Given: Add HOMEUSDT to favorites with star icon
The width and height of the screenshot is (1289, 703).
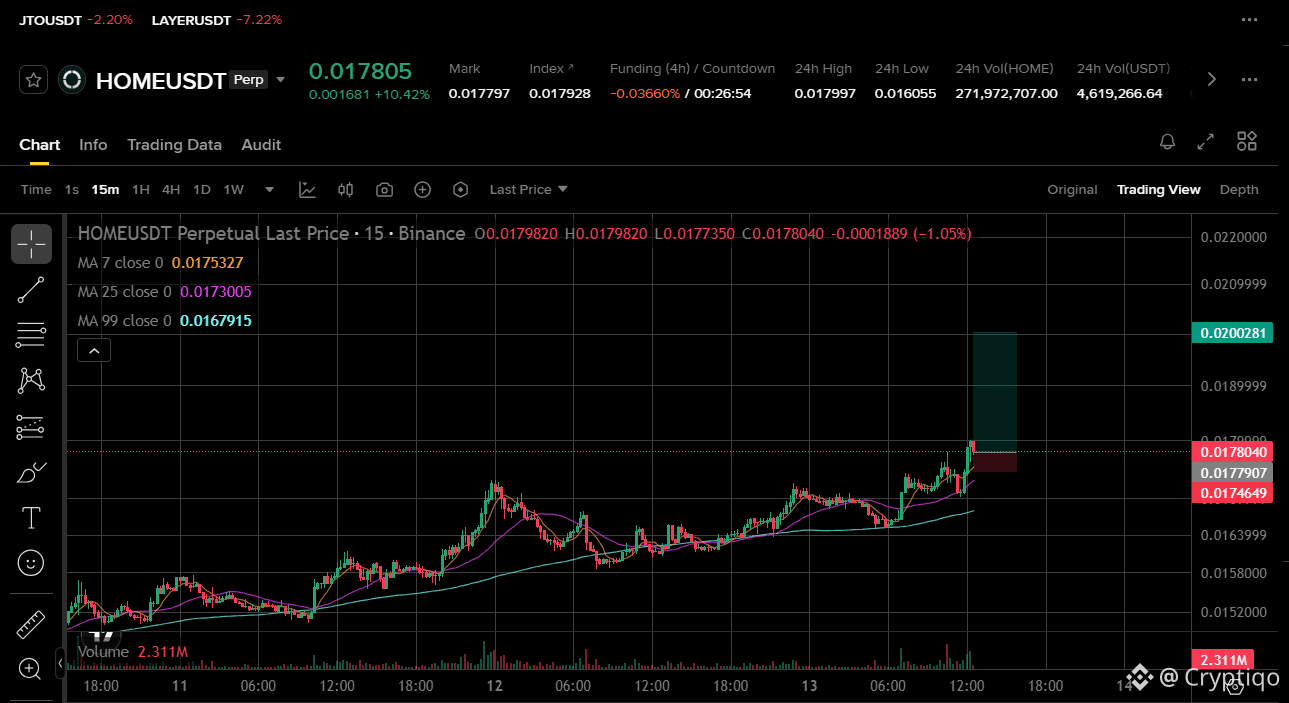Looking at the screenshot, I should click(34, 80).
